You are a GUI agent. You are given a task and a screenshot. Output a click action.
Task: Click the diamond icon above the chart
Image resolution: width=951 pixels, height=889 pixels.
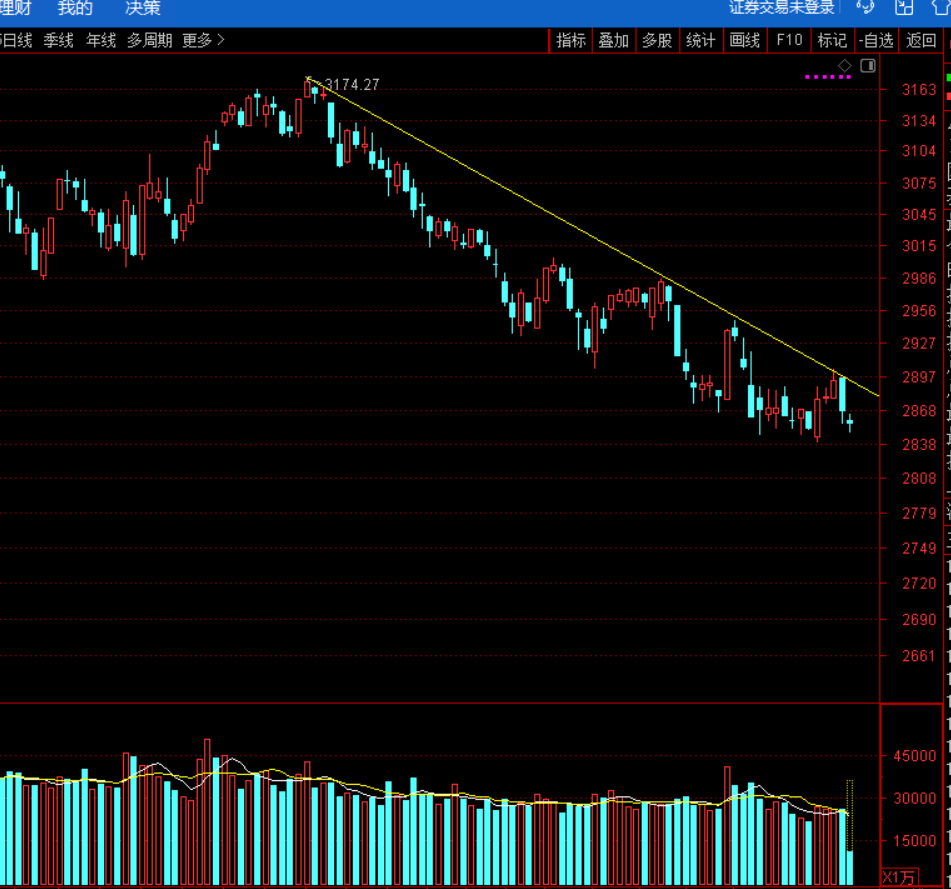(844, 65)
